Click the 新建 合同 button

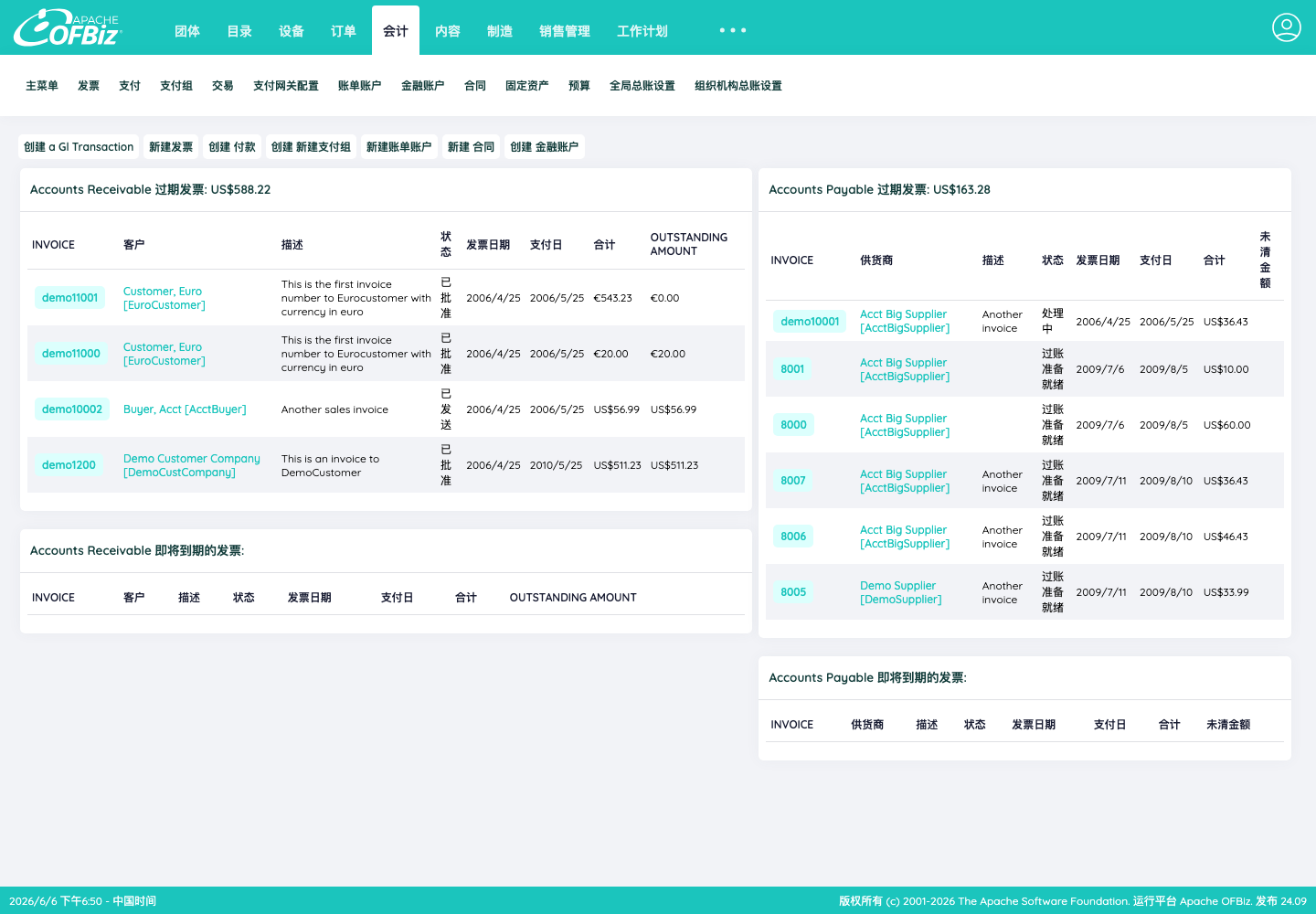click(x=471, y=147)
